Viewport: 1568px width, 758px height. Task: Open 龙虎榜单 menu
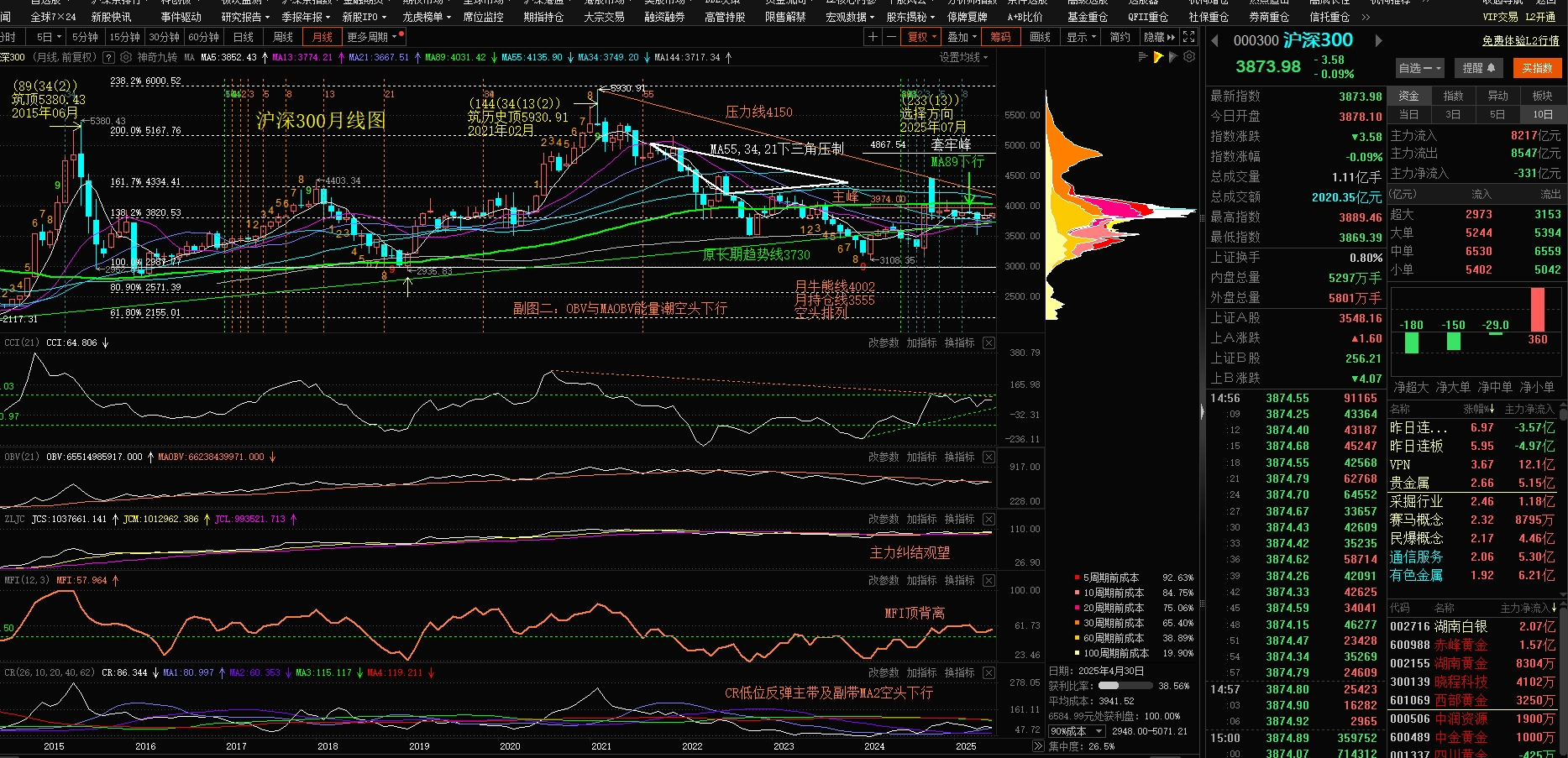pos(427,17)
